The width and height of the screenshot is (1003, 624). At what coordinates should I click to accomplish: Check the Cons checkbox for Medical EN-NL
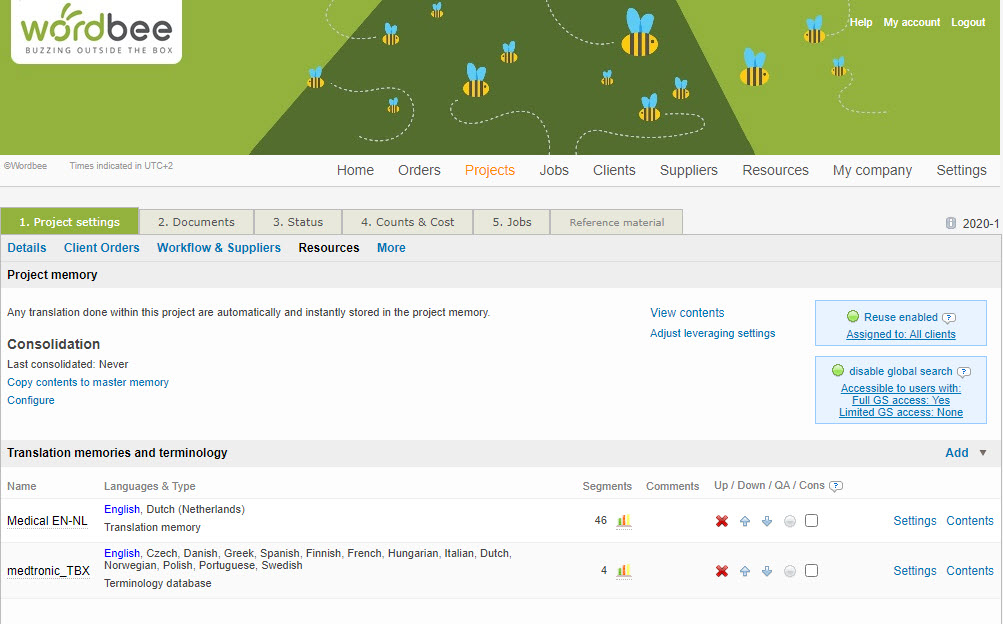point(811,520)
